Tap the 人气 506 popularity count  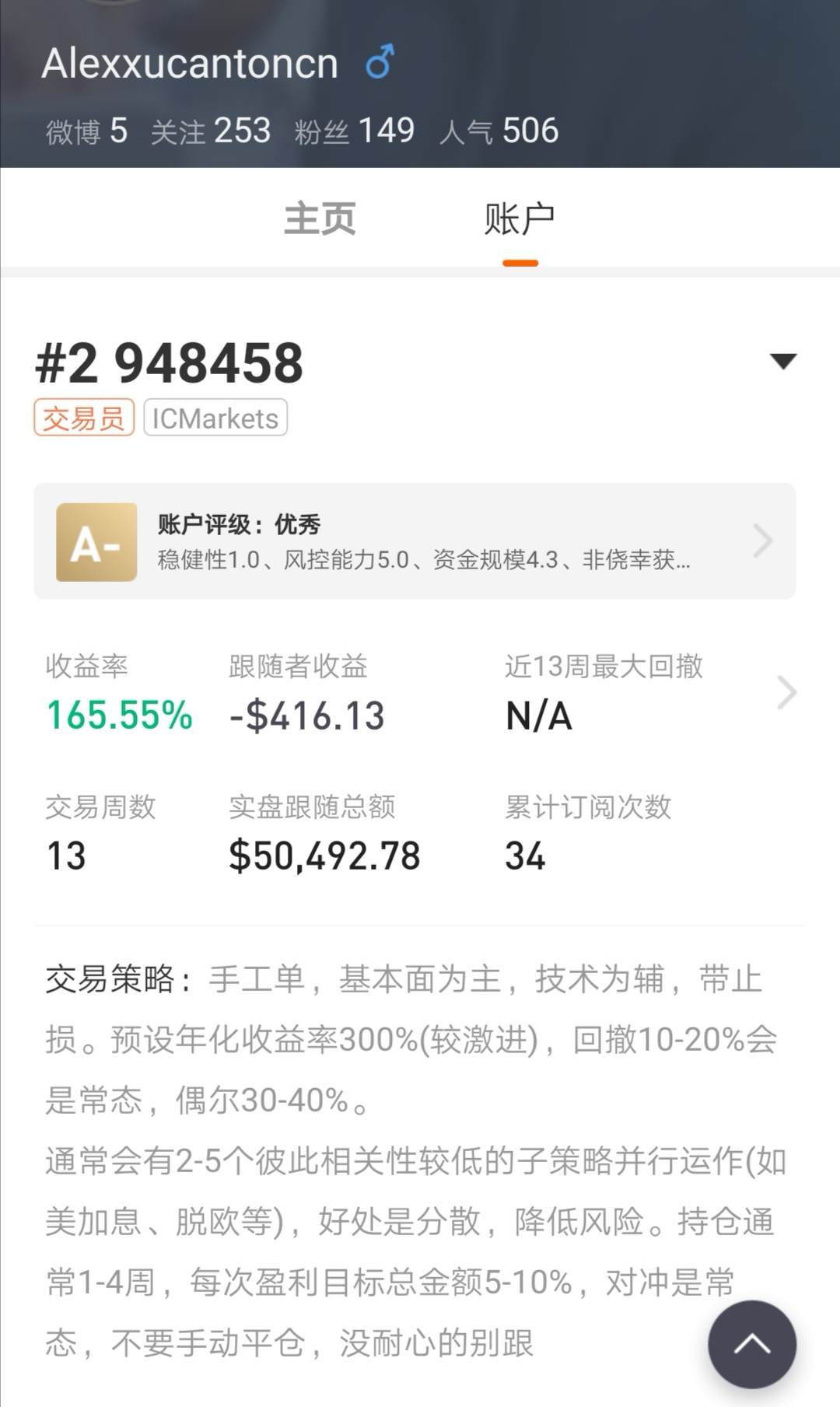(x=499, y=131)
